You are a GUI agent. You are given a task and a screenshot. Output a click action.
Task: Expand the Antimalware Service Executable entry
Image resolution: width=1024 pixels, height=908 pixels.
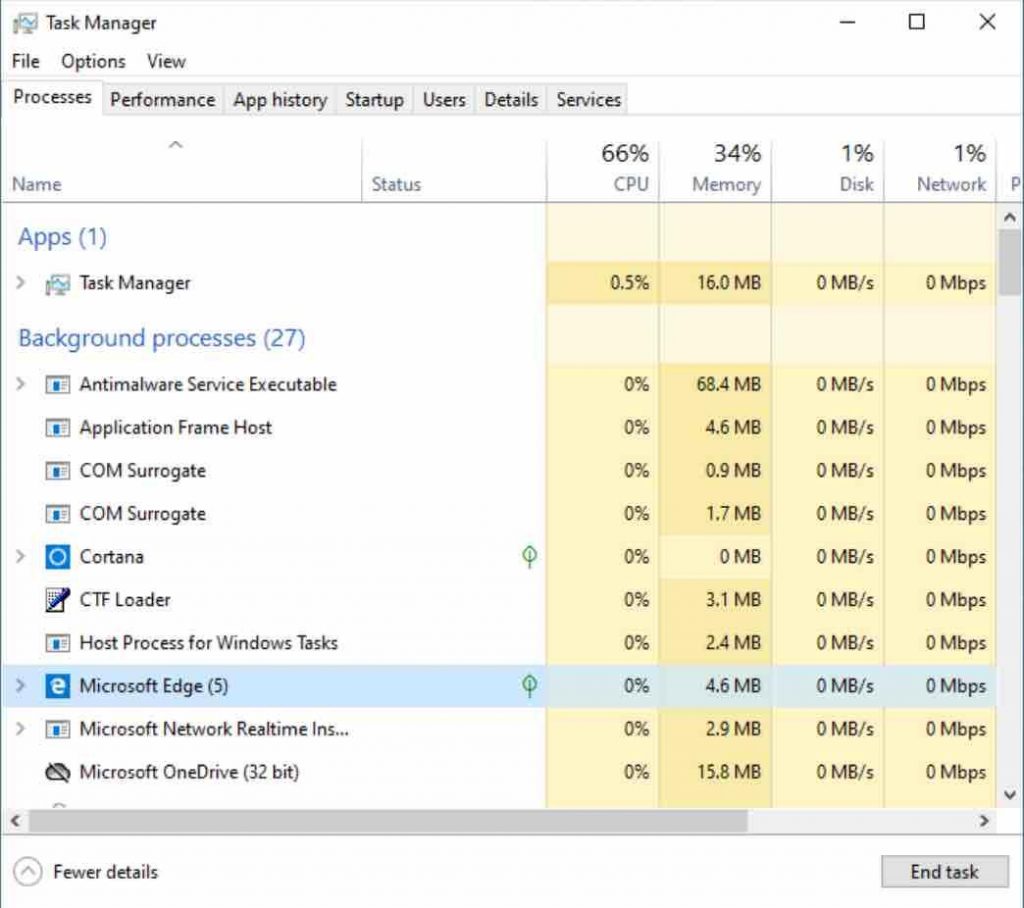coord(20,384)
